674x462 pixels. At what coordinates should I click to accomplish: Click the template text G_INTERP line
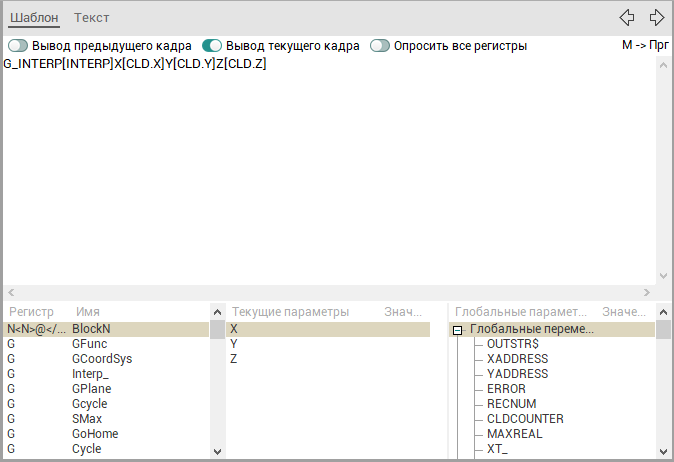tap(135, 64)
